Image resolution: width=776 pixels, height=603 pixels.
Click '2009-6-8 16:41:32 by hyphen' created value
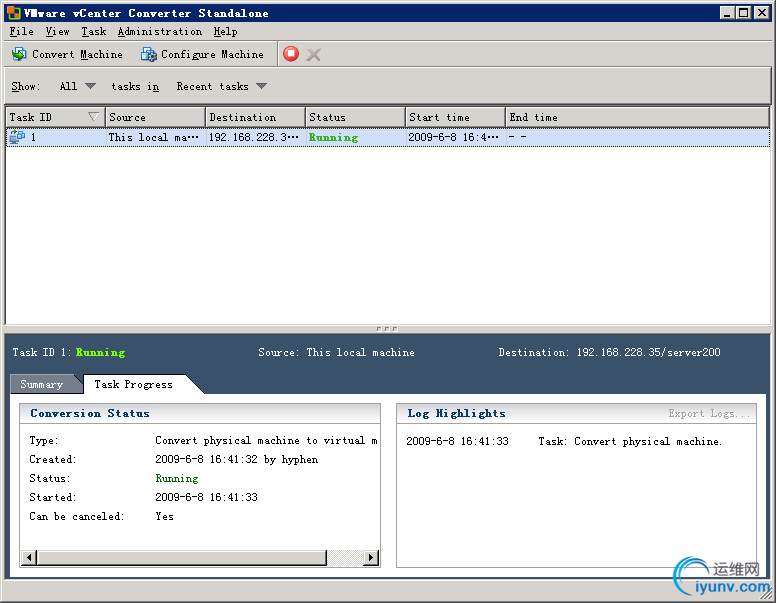(237, 459)
